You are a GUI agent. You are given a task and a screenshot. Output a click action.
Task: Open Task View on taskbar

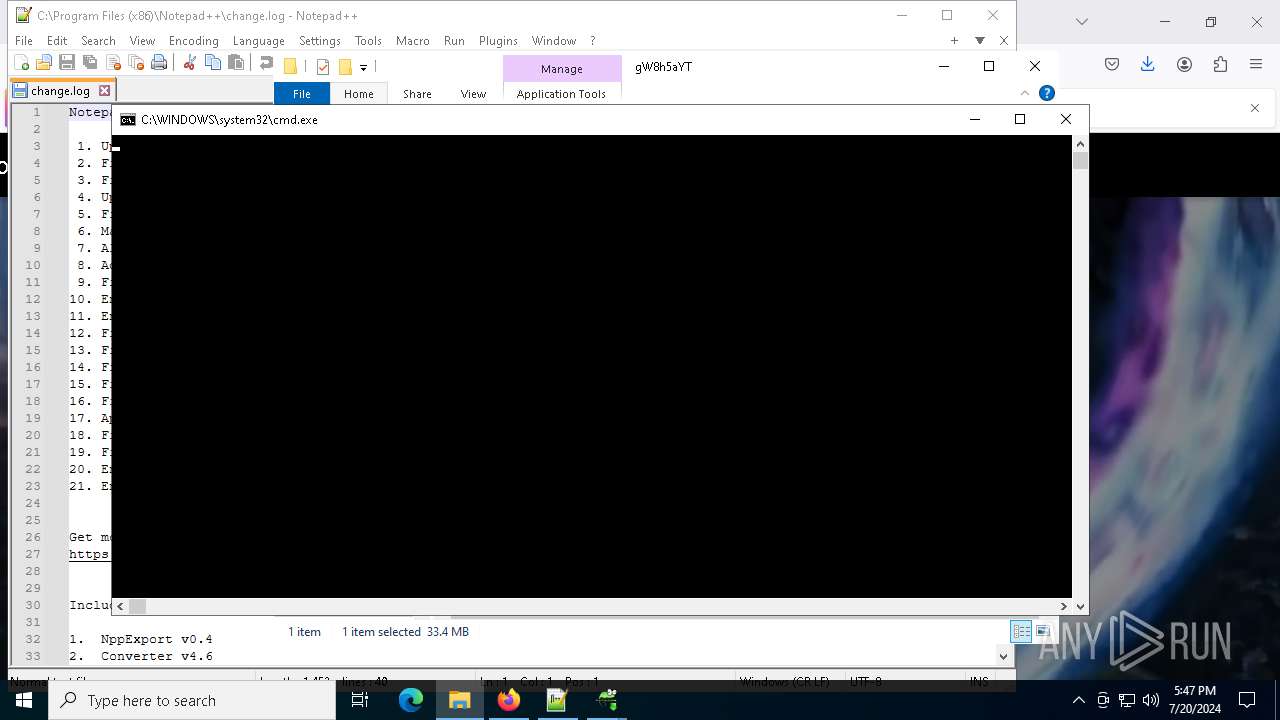[360, 700]
